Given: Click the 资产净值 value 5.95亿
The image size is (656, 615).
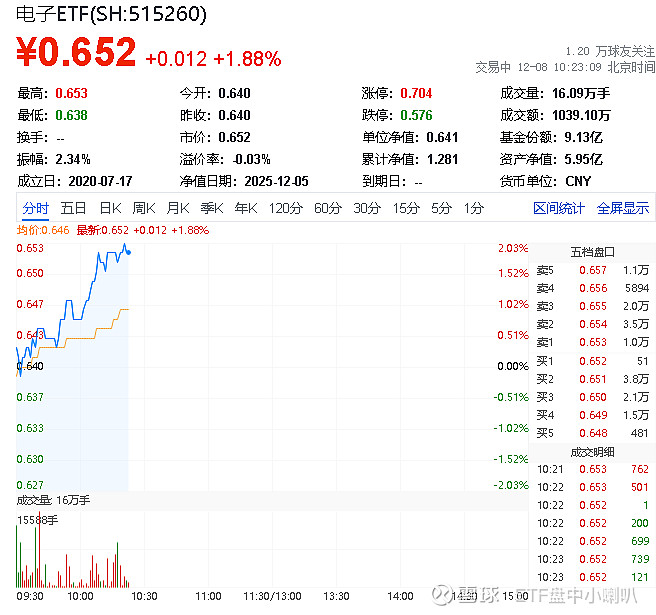Looking at the screenshot, I should [583, 159].
